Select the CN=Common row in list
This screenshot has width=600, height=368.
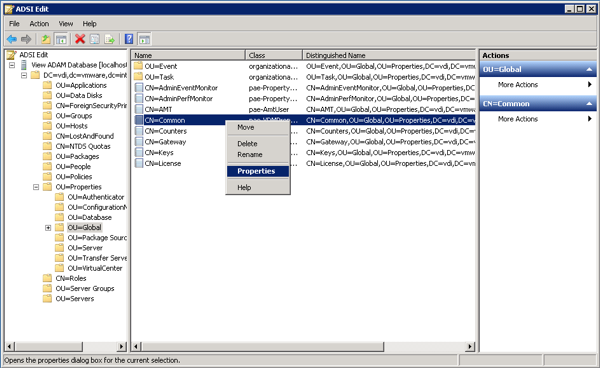click(x=304, y=120)
